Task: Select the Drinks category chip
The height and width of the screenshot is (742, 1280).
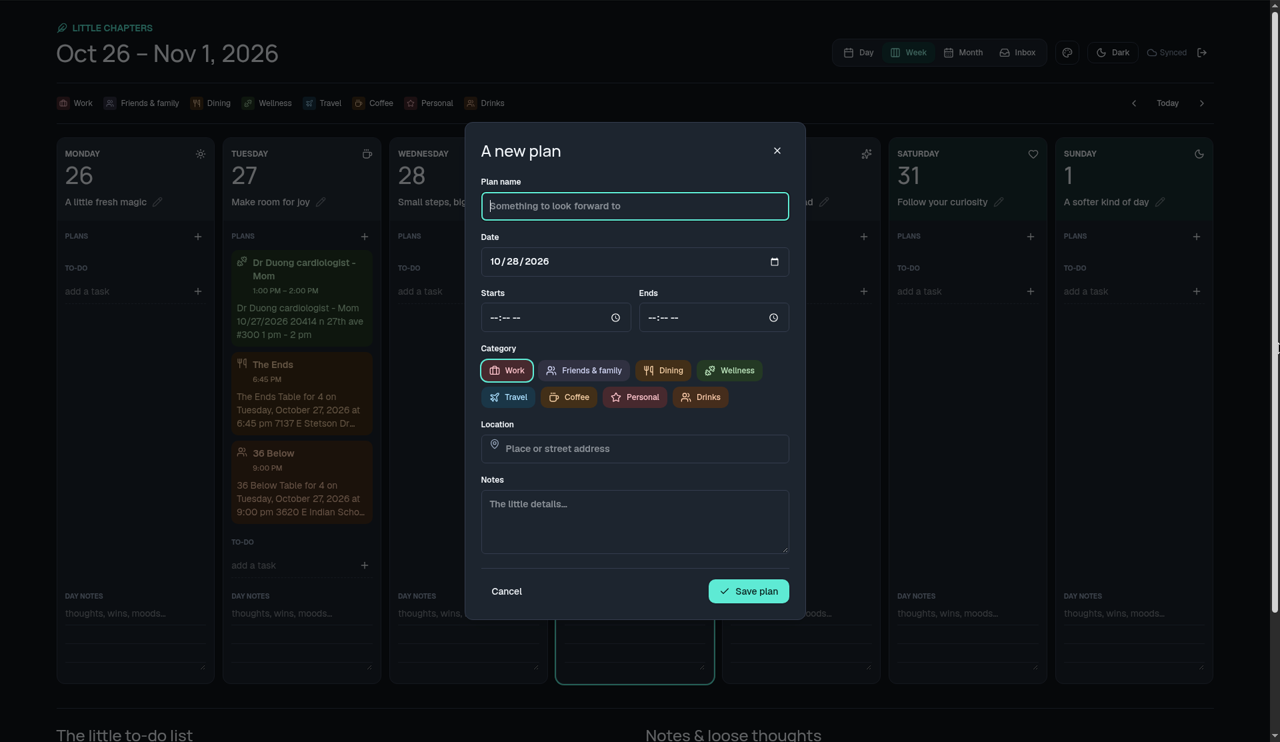Action: (700, 397)
